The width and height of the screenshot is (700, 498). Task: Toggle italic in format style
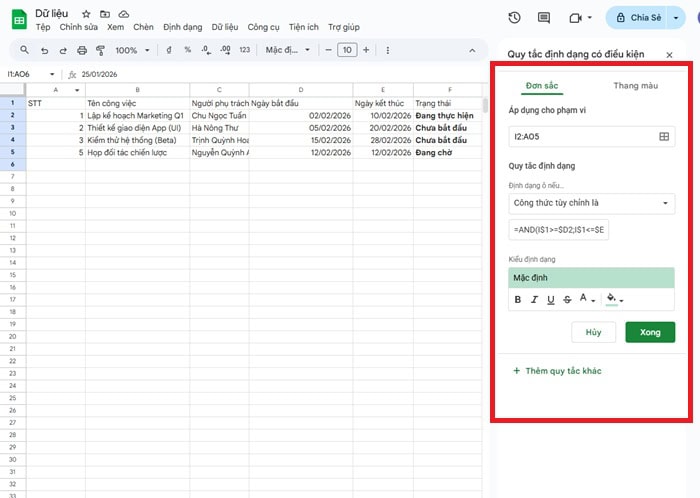point(535,299)
